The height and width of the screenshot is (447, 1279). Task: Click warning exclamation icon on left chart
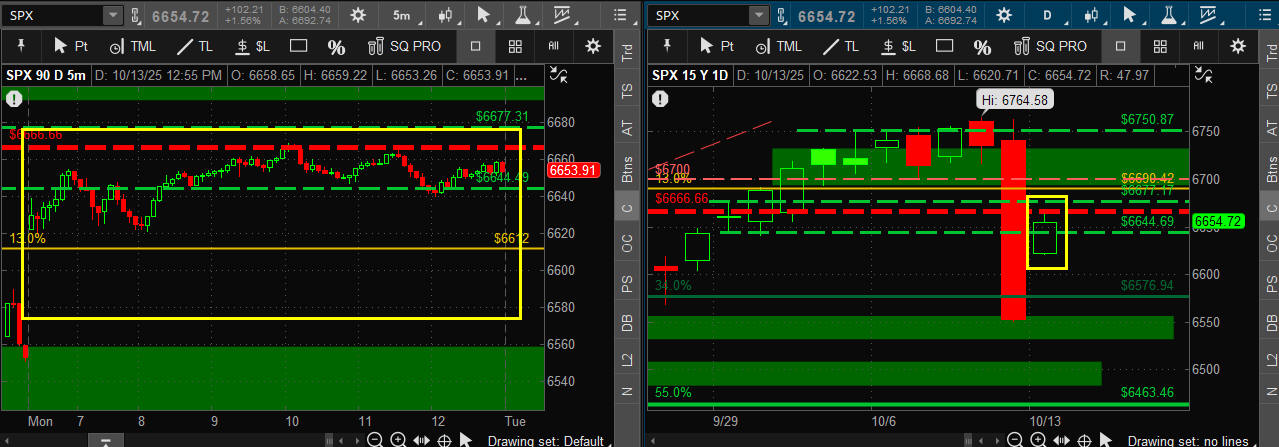(x=14, y=98)
